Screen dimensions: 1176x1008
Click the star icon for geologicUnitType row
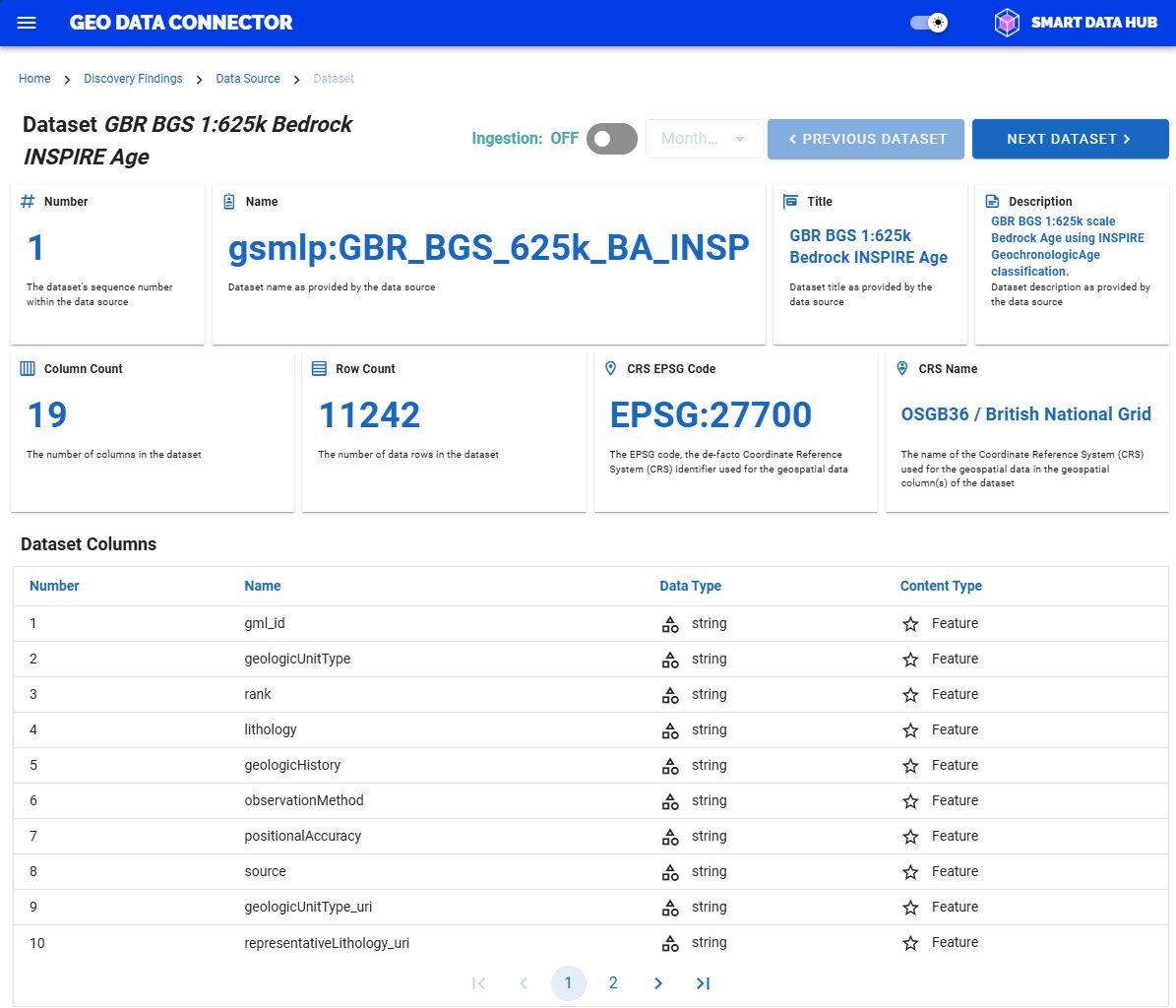click(910, 660)
